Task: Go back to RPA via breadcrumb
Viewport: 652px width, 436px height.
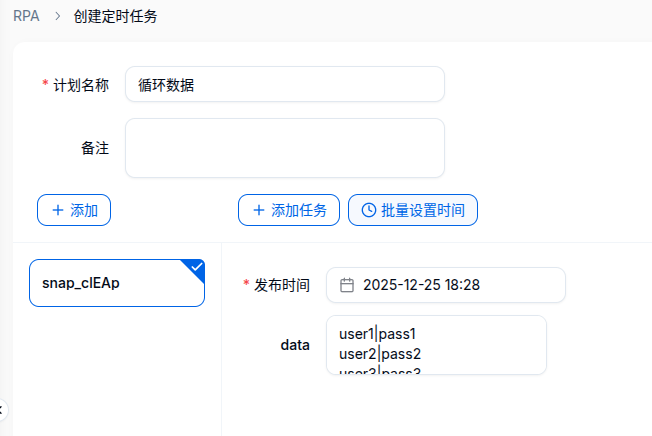Action: (26, 16)
